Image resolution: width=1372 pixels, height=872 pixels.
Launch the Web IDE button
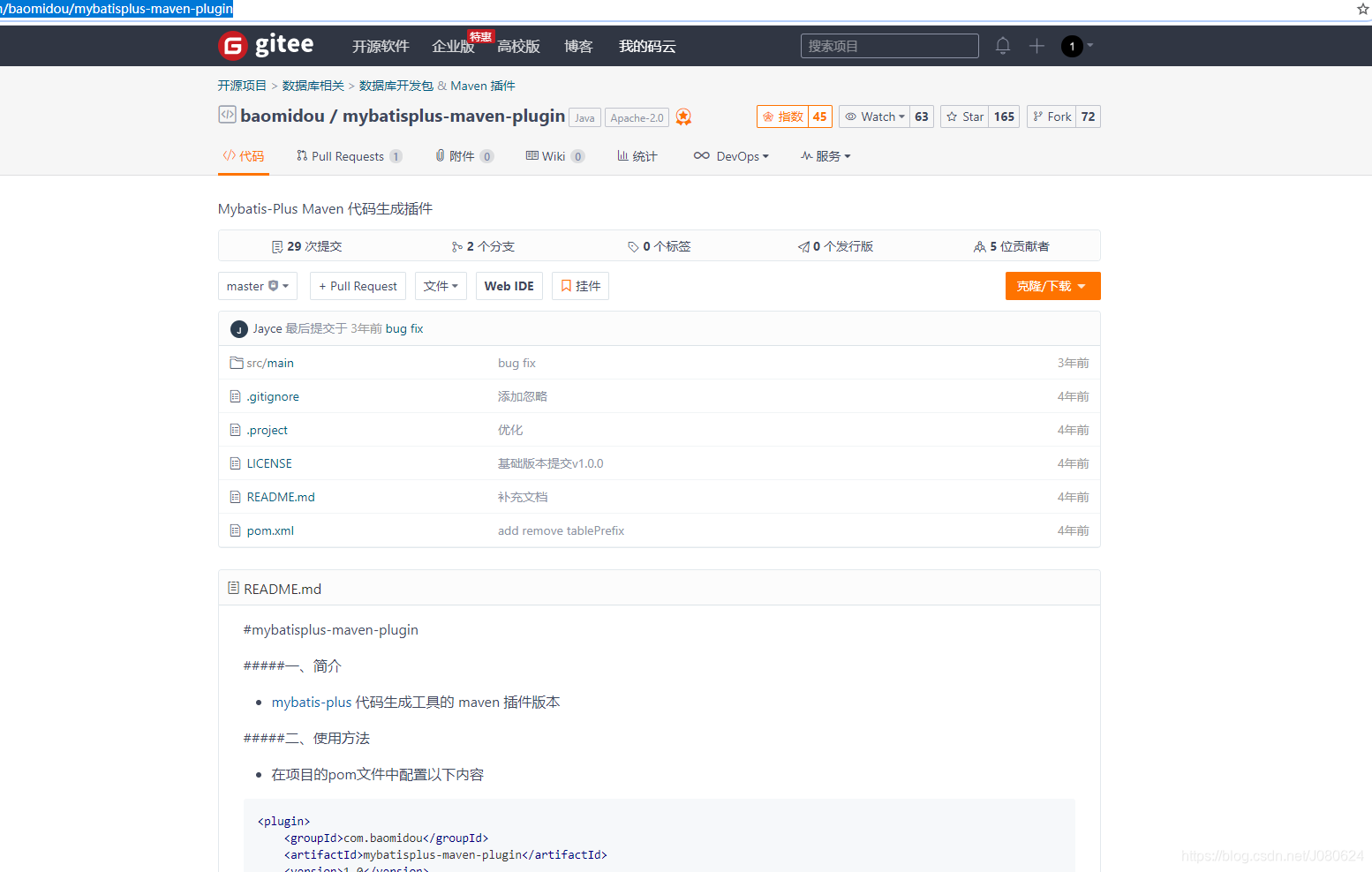509,286
